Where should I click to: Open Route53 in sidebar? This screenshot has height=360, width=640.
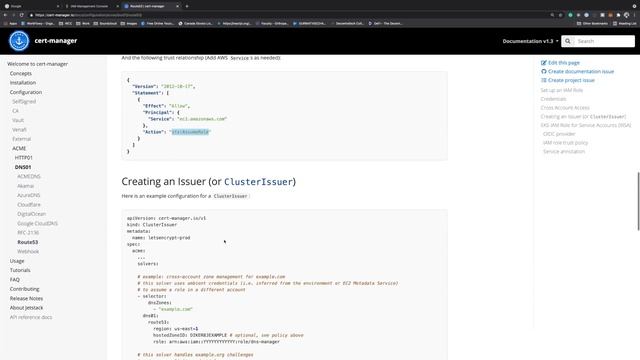(28, 242)
